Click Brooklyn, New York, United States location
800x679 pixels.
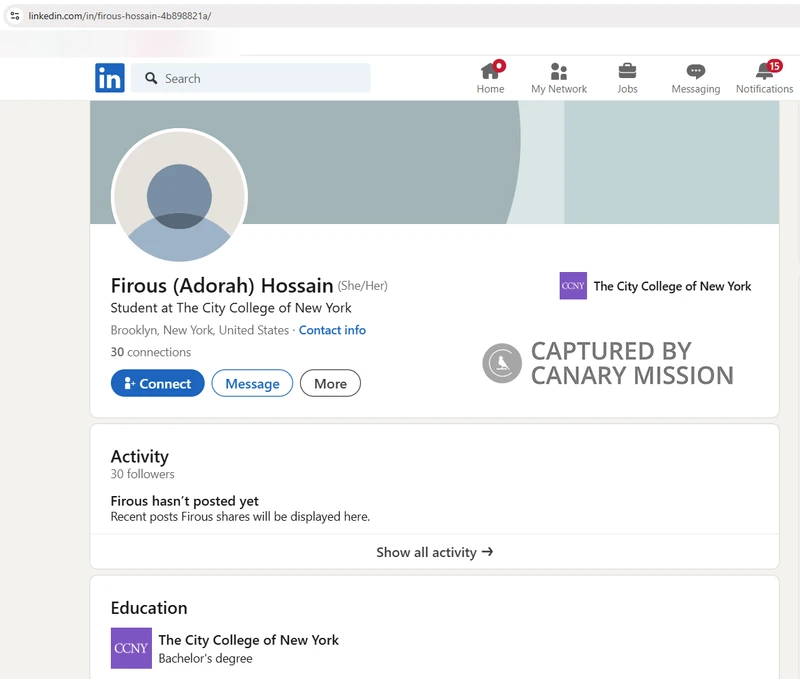tap(199, 330)
